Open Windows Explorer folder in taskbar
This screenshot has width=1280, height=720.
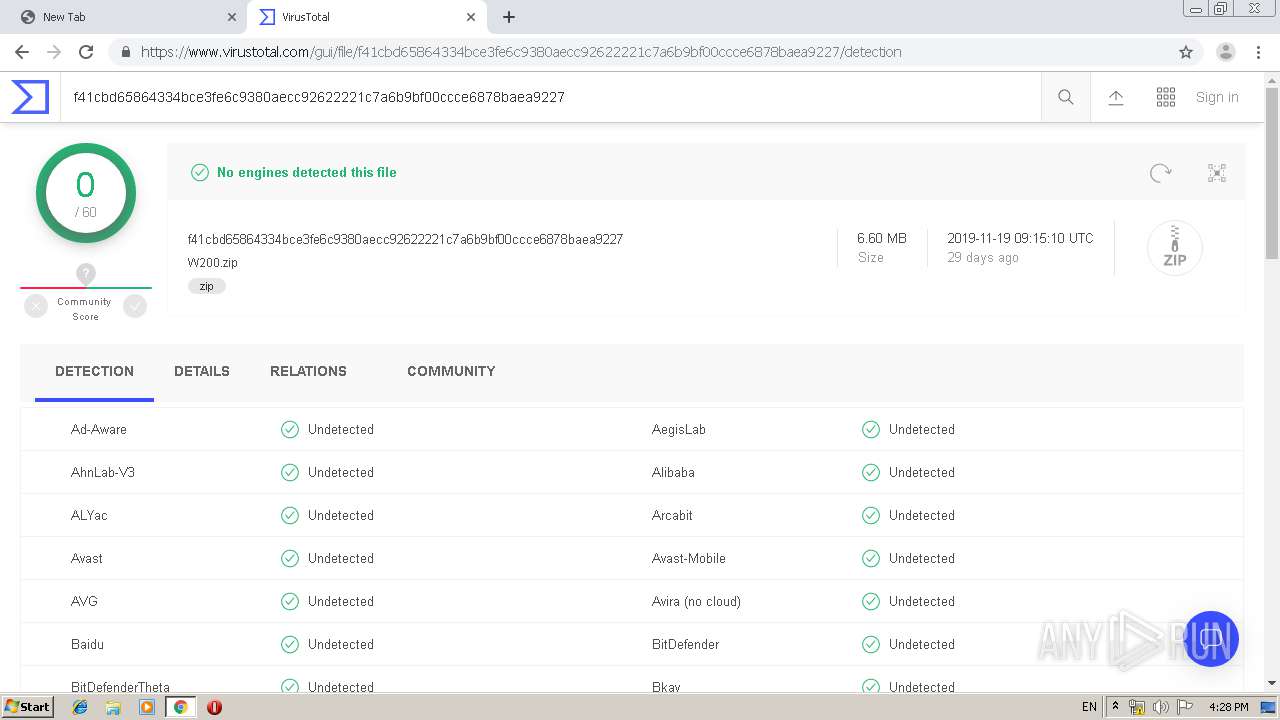(x=113, y=707)
